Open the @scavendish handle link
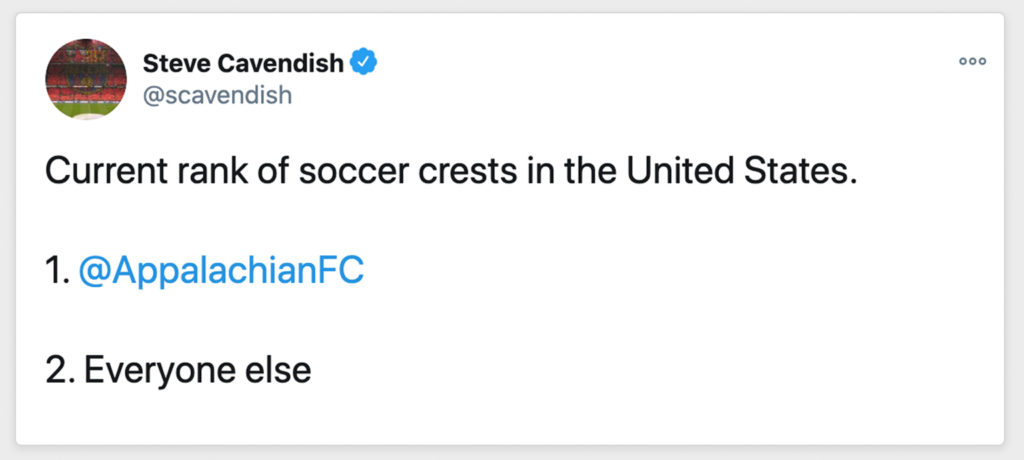Screen dimensions: 1024x460 pyautogui.click(x=217, y=95)
